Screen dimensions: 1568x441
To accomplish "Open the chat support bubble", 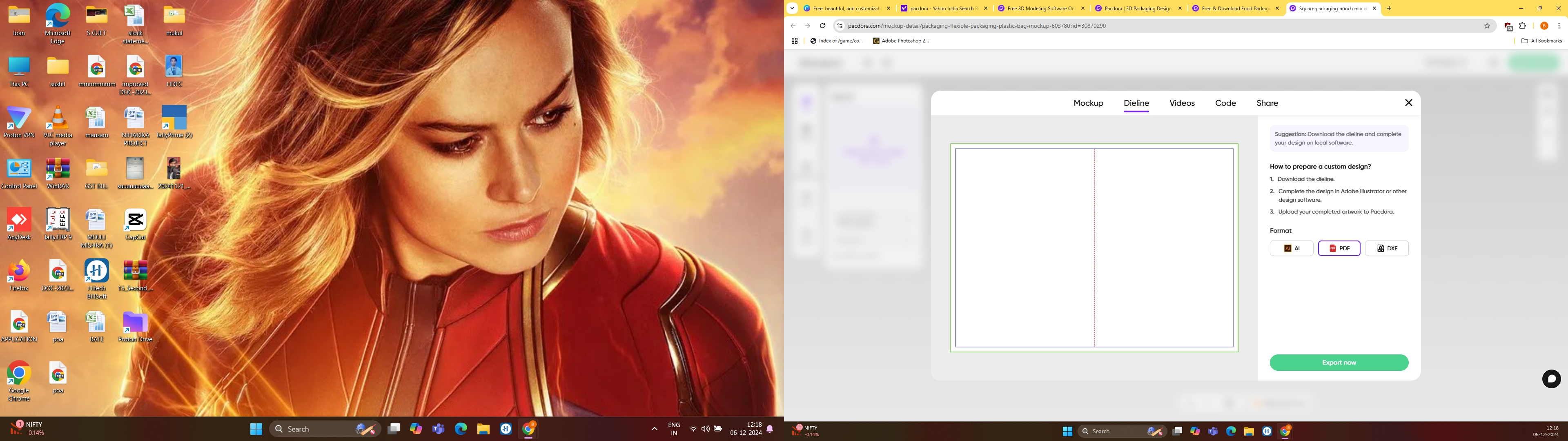I will pyautogui.click(x=1551, y=379).
